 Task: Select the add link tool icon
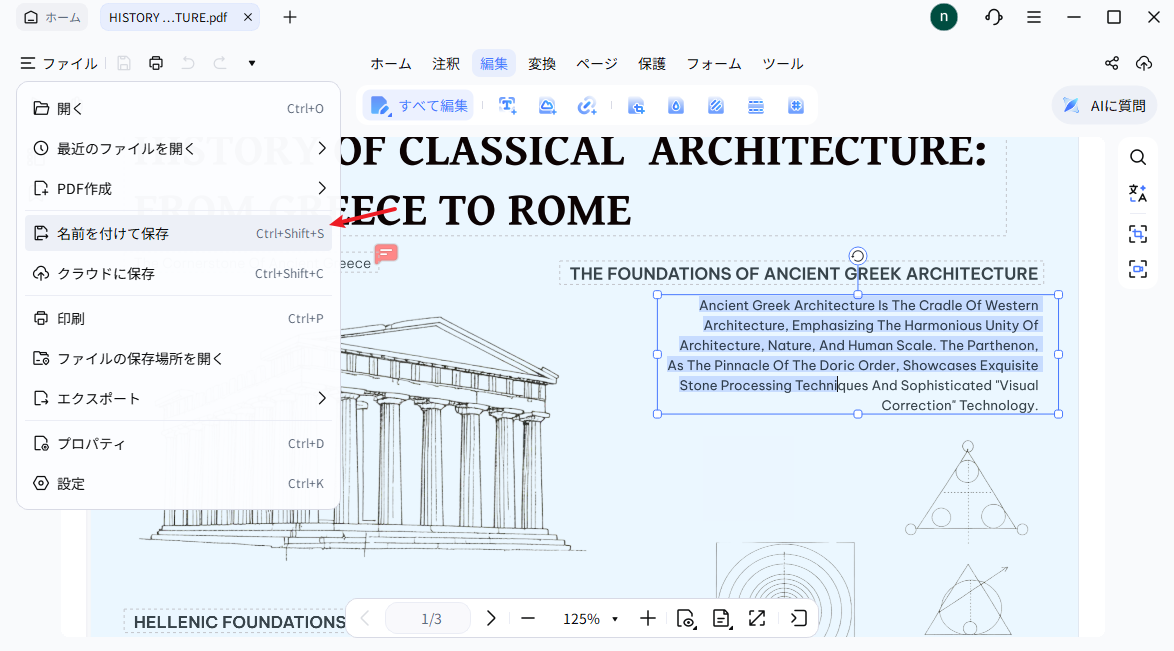(x=587, y=106)
